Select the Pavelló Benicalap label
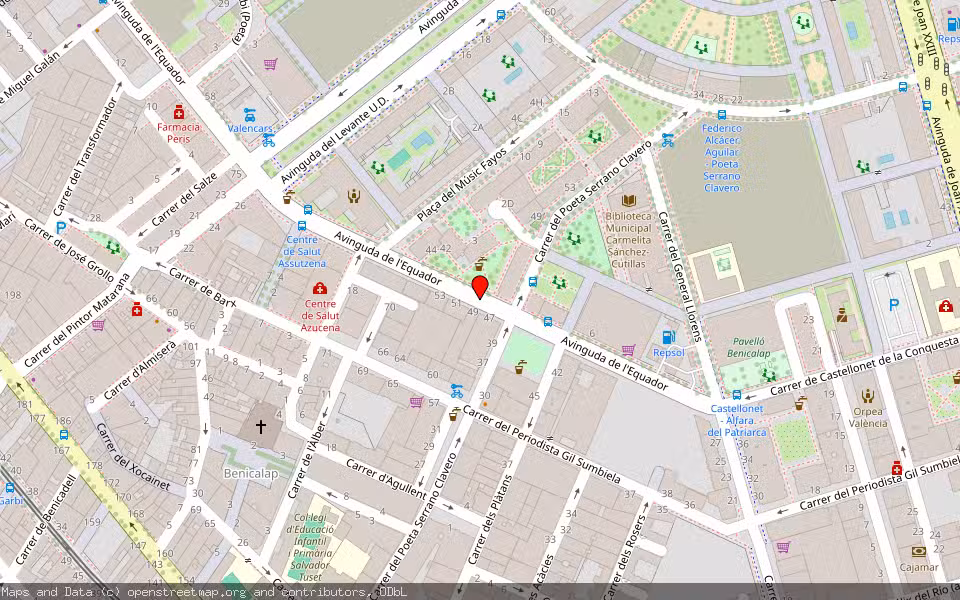 coord(749,347)
